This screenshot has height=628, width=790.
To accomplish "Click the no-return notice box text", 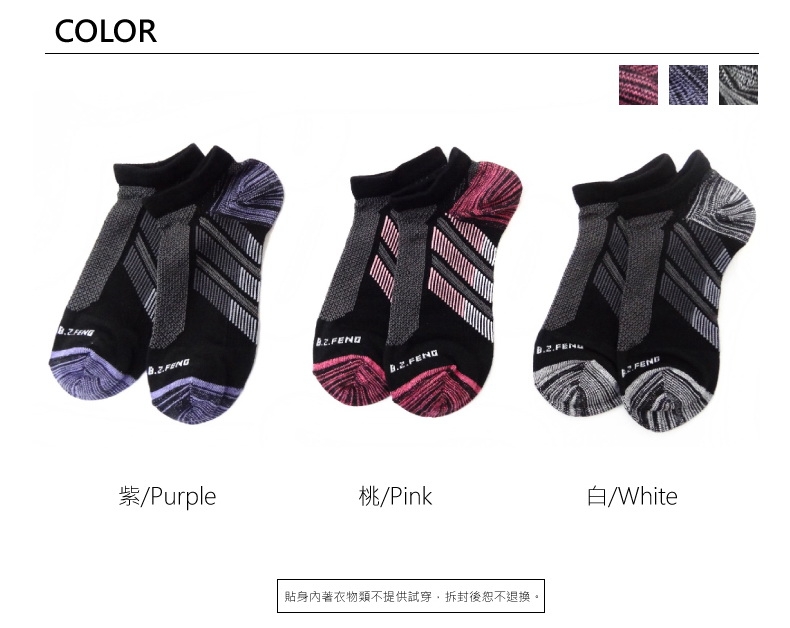I will [411, 596].
